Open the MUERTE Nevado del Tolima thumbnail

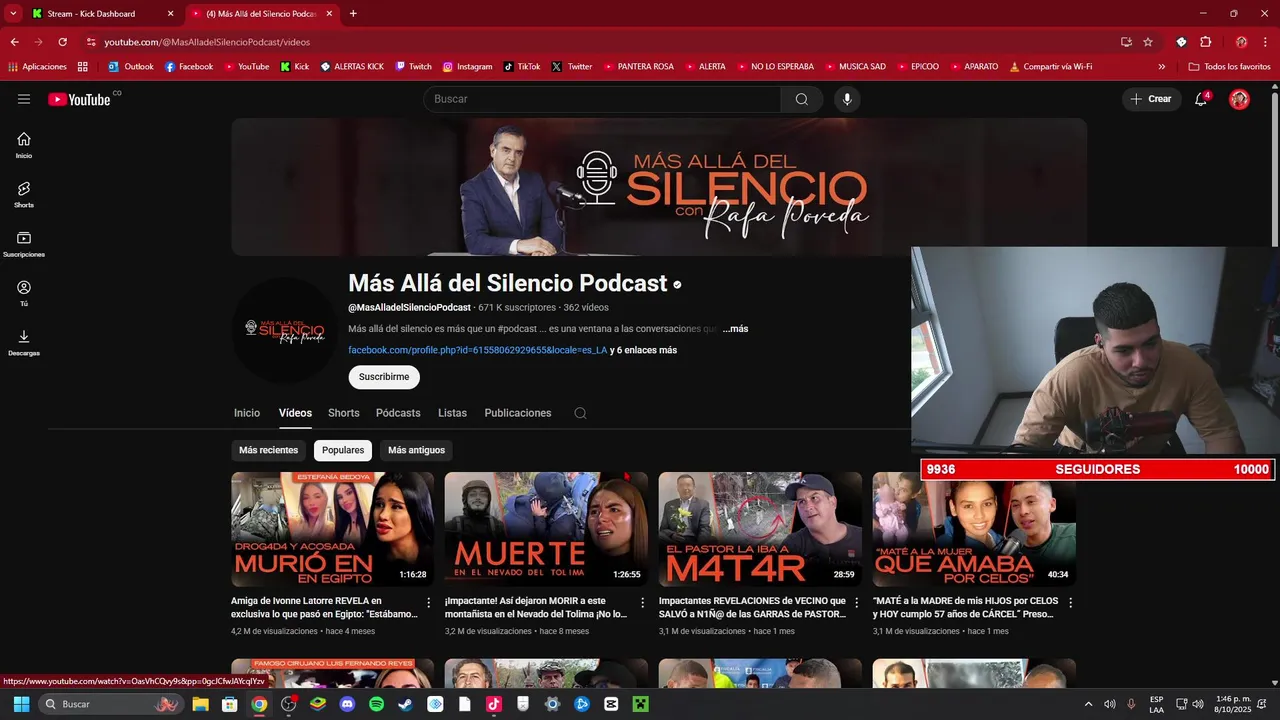click(x=546, y=529)
